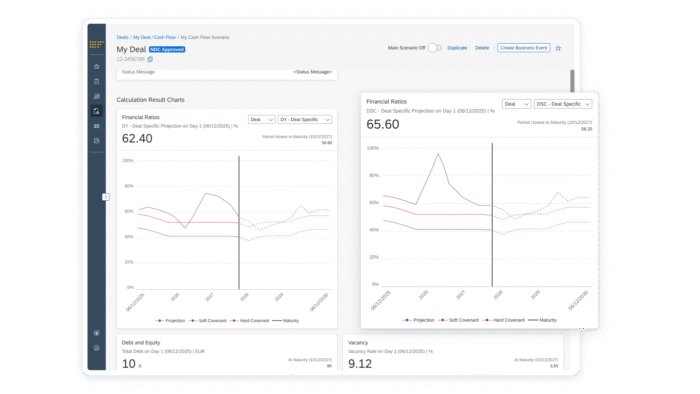Toggle the Main Scenario switch

(434, 48)
